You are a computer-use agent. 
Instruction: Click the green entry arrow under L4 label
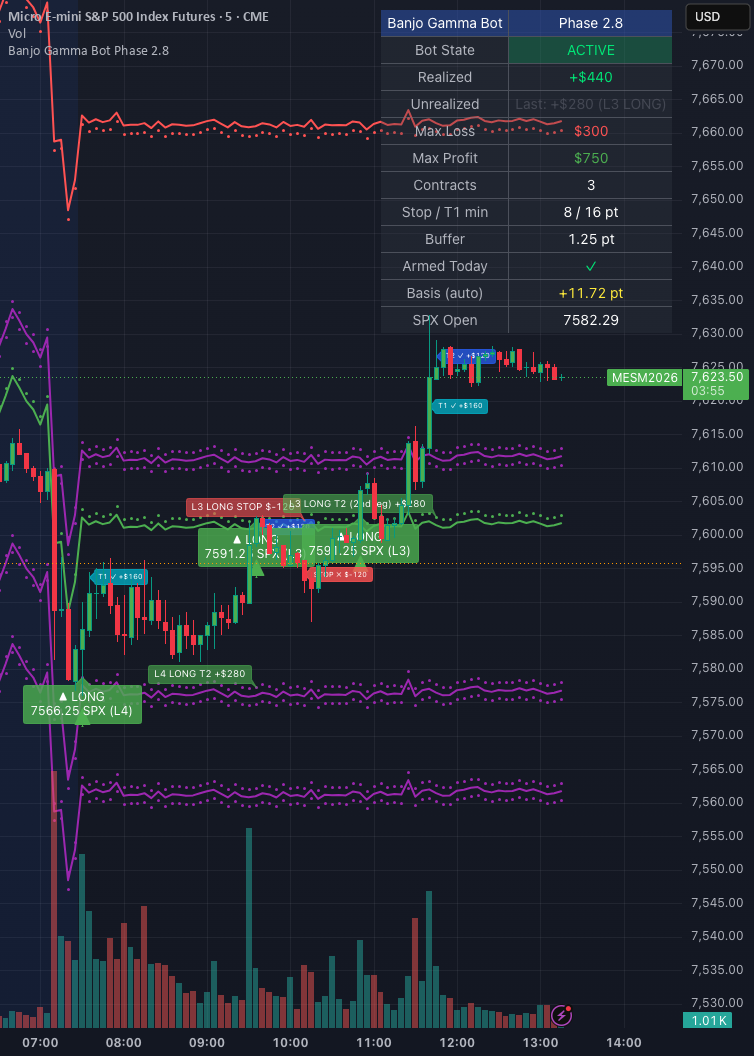click(82, 718)
